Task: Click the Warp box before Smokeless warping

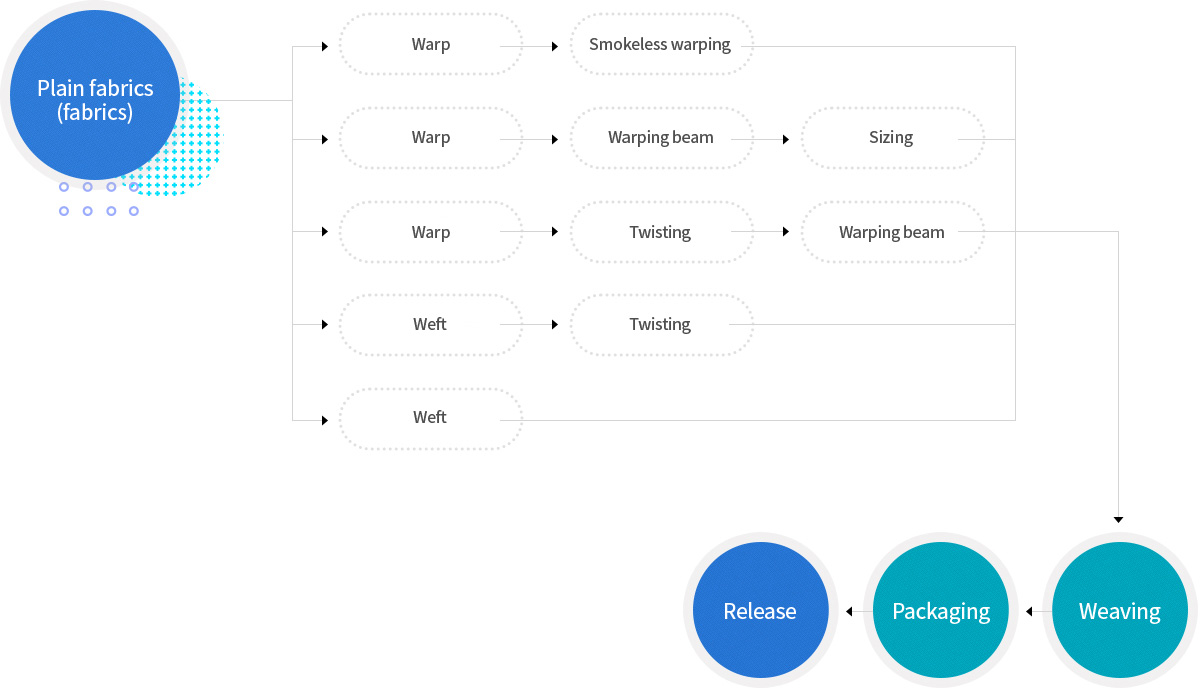Action: (430, 45)
